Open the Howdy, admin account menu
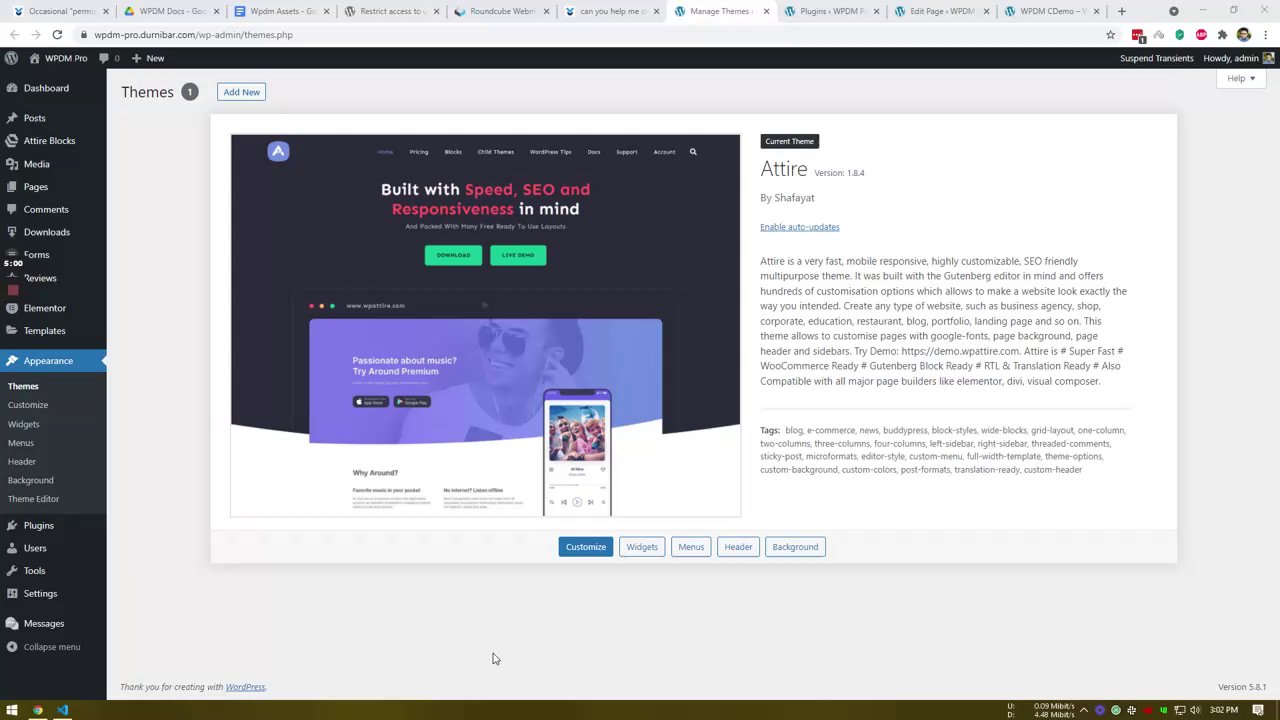 [x=1238, y=58]
